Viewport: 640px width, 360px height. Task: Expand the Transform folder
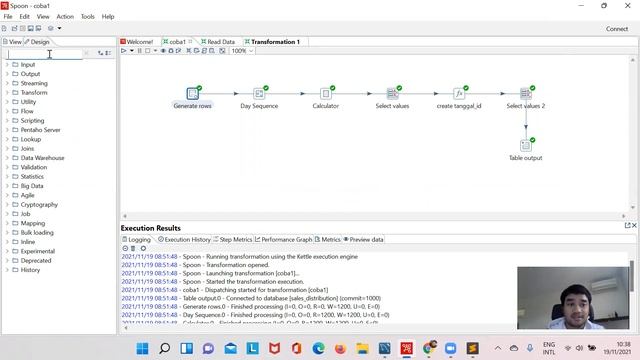(7, 93)
